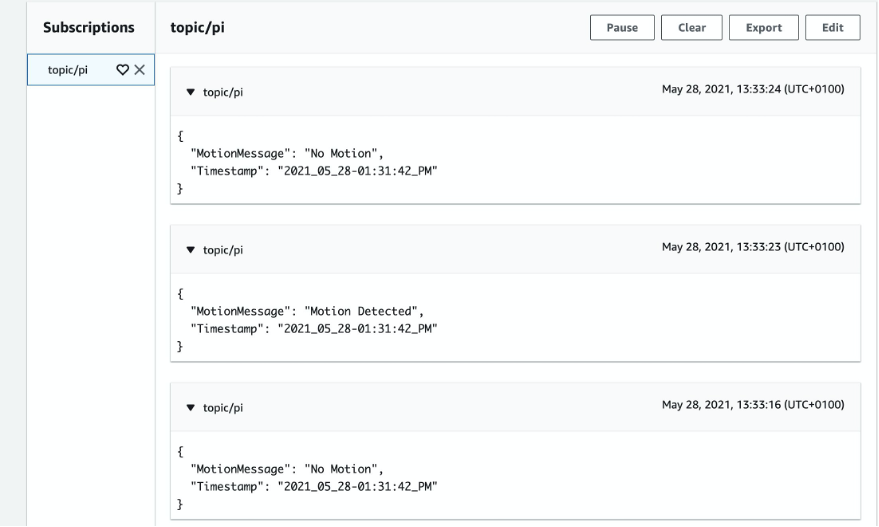The image size is (879, 527).
Task: Pause the incoming message stream
Action: click(622, 28)
